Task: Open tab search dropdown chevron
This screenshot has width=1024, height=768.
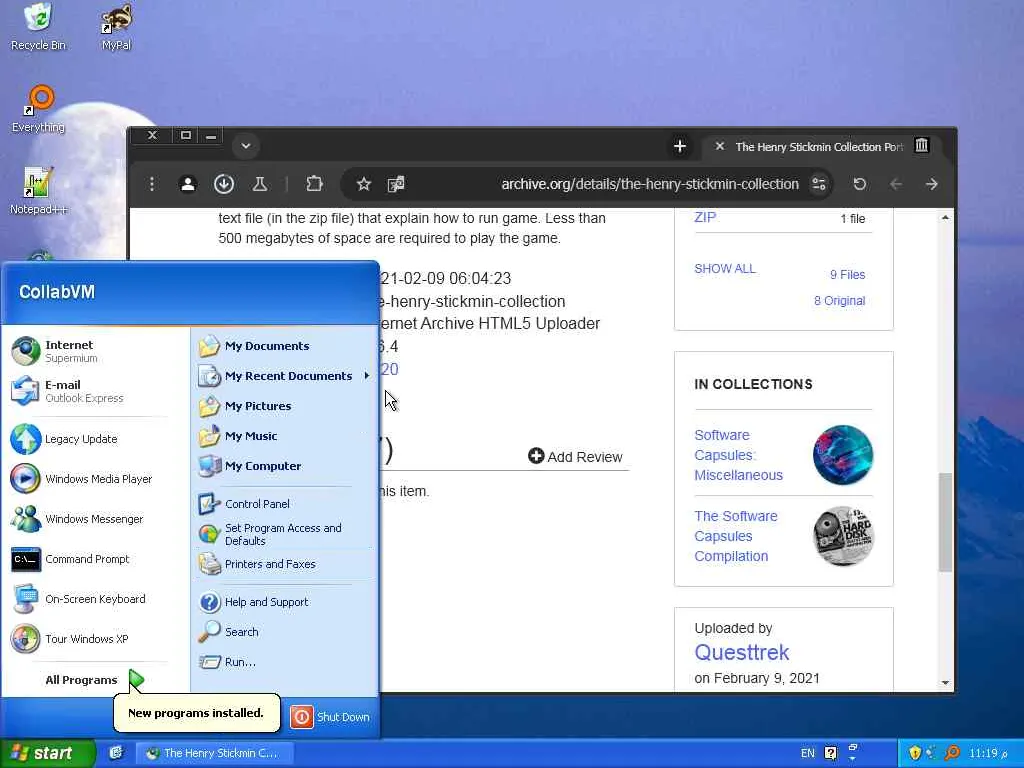Action: 246,146
